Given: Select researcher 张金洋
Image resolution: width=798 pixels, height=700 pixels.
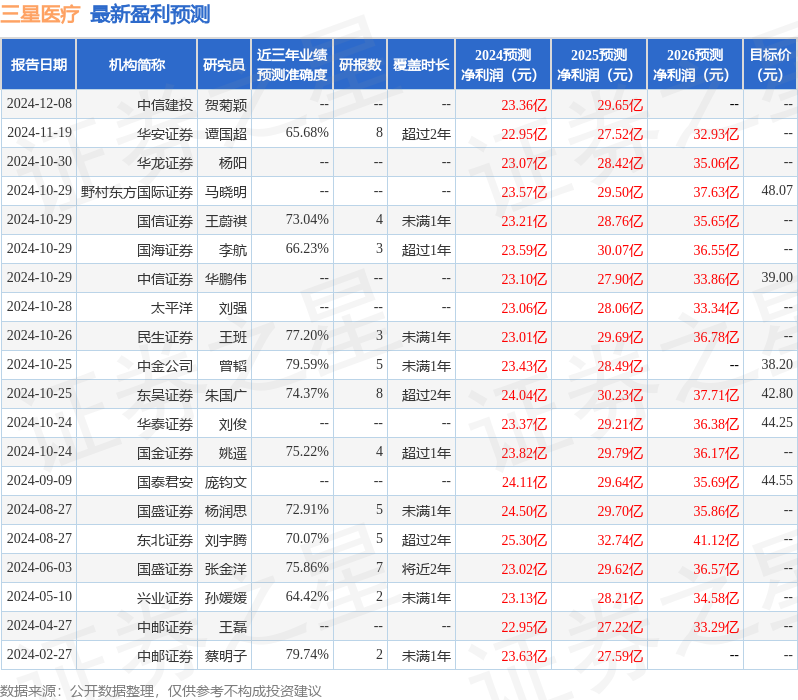Looking at the screenshot, I should coord(225,569).
